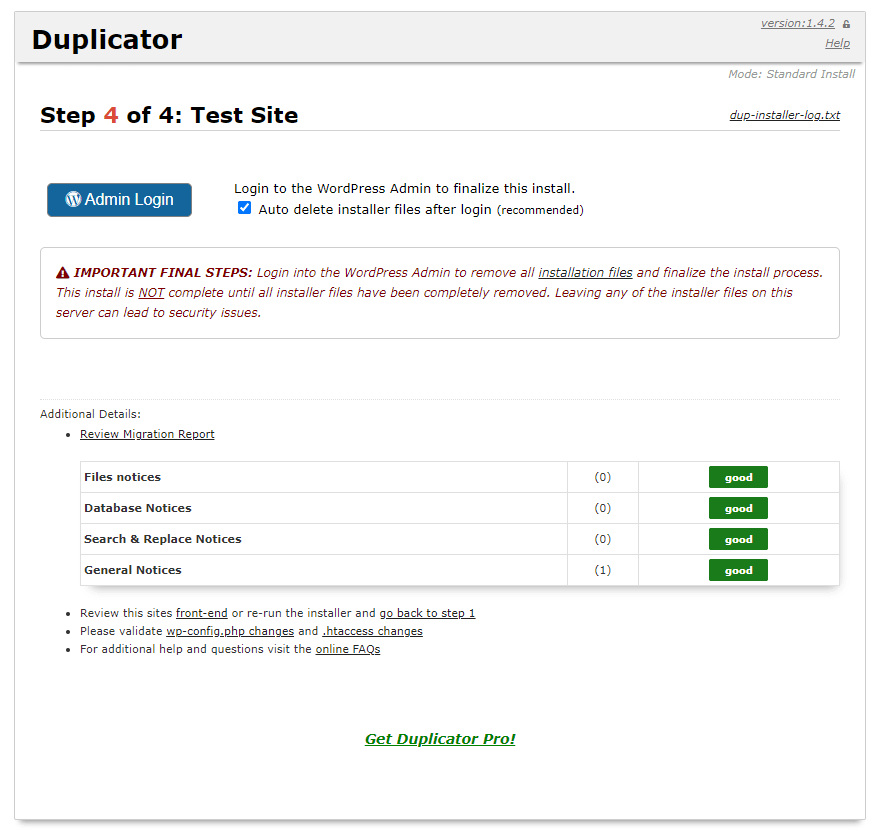Click the warning triangle icon in final steps notice
The width and height of the screenshot is (877, 834).
[63, 273]
